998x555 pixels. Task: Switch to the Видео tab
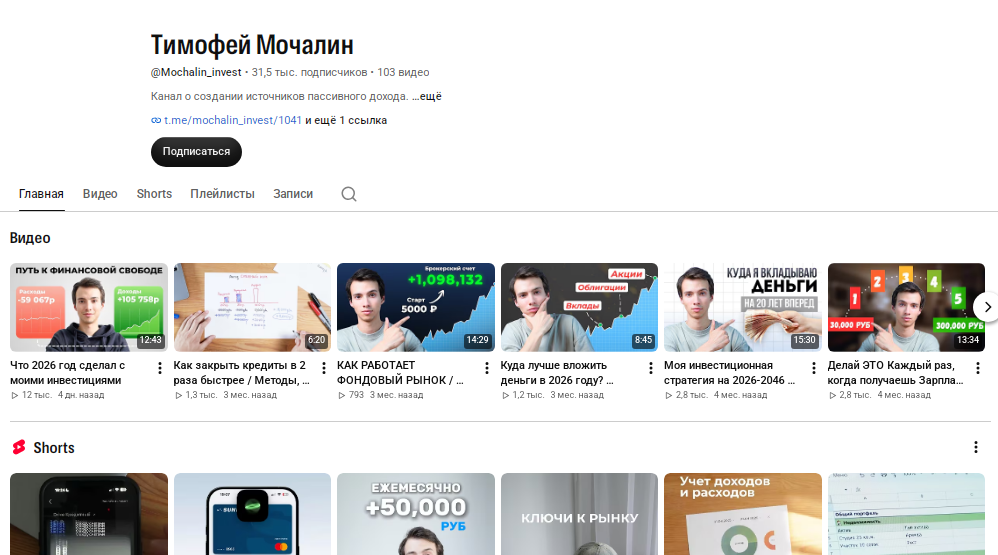(100, 194)
